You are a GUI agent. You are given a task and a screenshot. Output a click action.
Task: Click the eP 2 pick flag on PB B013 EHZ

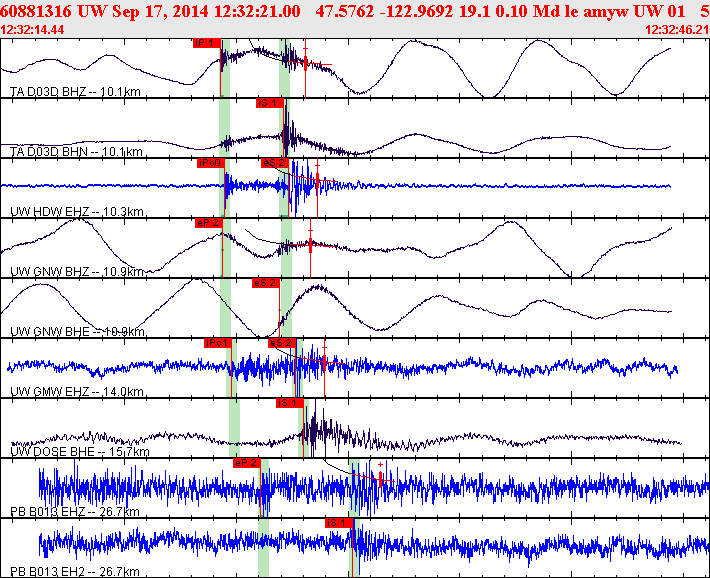247,463
